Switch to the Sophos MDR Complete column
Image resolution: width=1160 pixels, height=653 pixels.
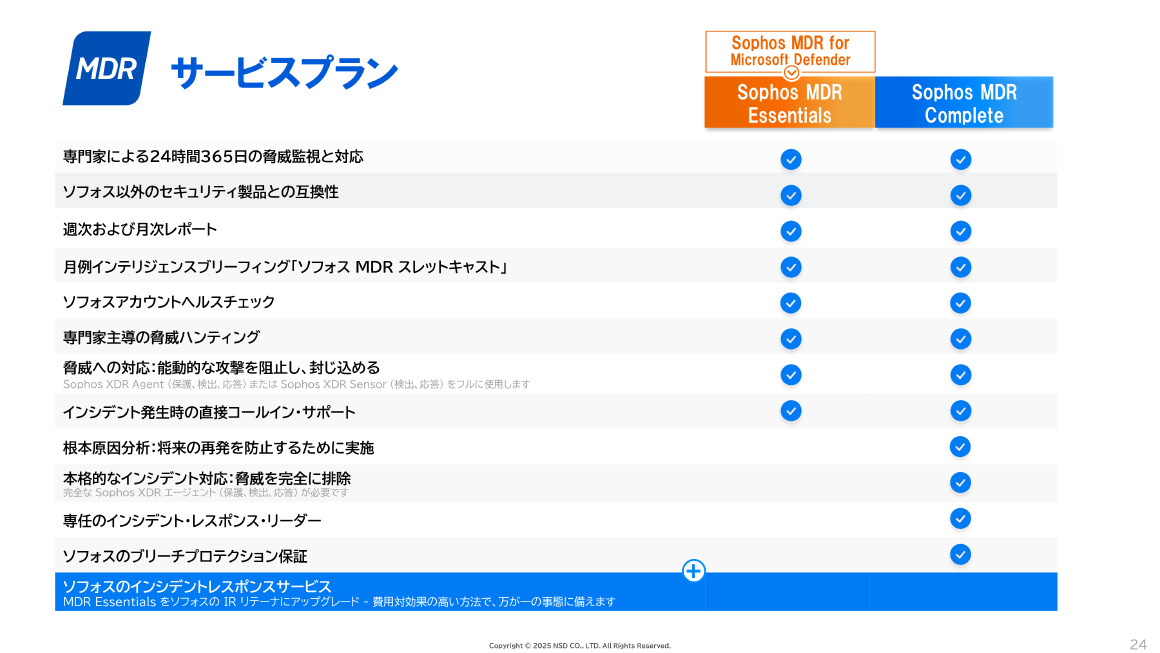coord(963,102)
